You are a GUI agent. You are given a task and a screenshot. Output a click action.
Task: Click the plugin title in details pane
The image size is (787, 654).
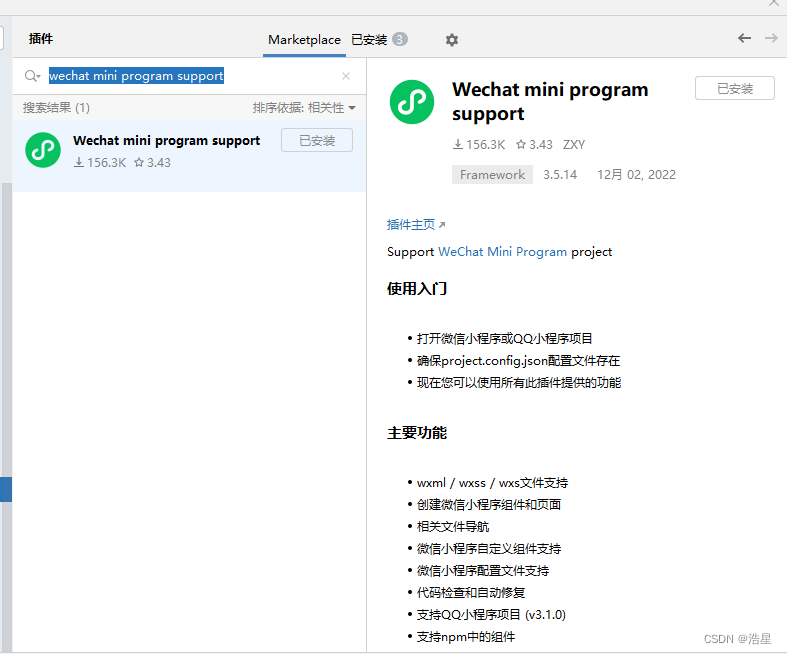coord(550,101)
